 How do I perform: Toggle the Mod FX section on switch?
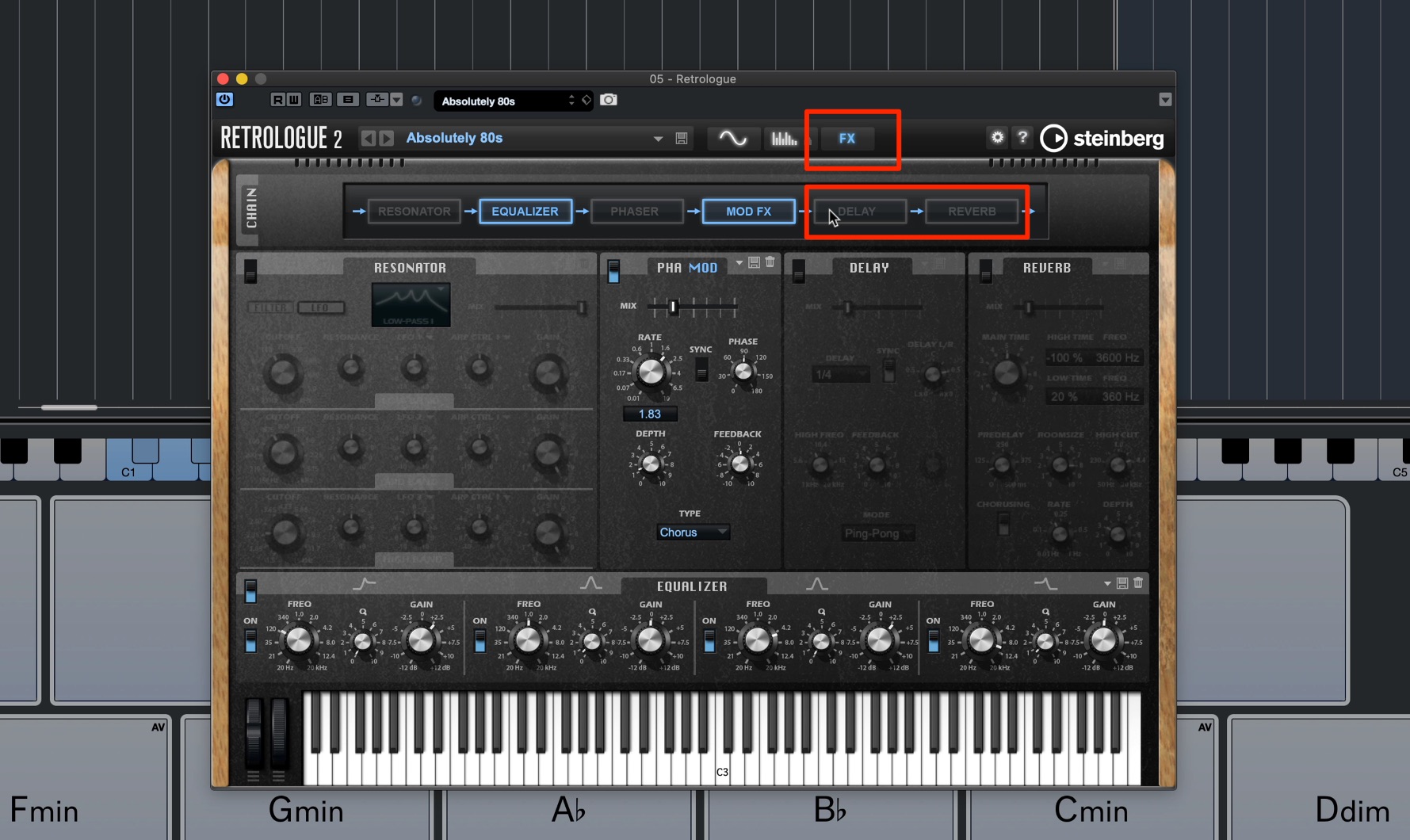tap(613, 271)
